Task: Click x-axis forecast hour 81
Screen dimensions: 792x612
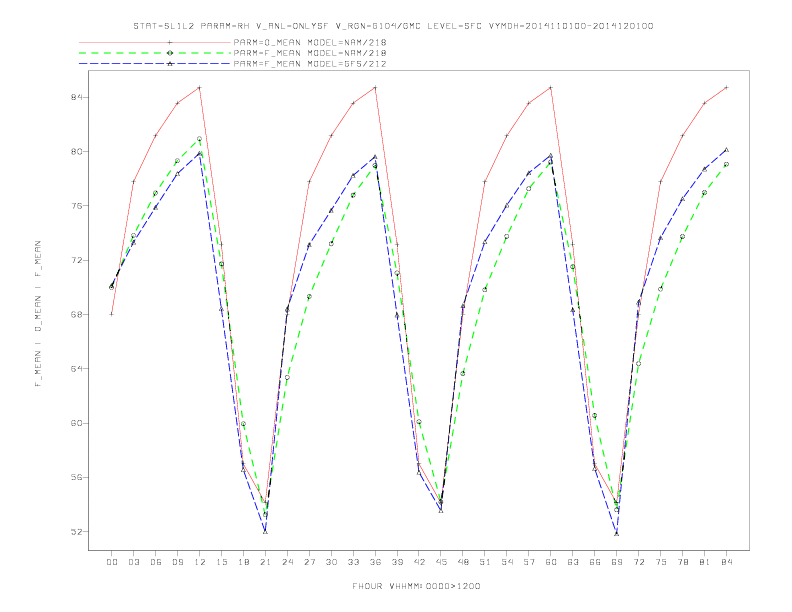Action: click(x=705, y=562)
